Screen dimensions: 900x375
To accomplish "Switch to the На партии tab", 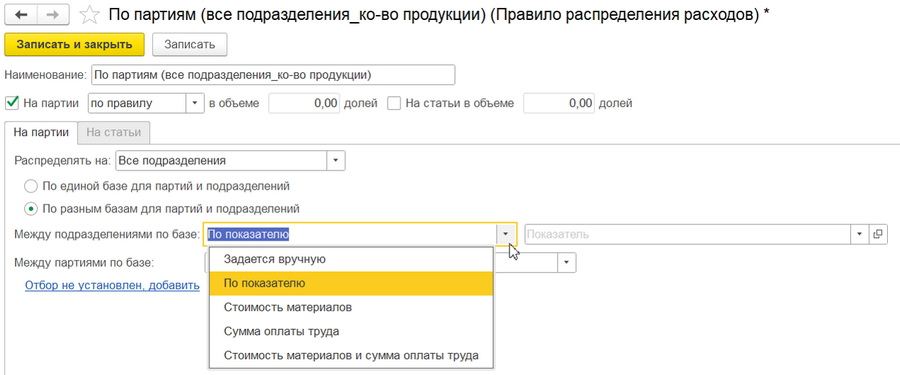I will coord(41,132).
